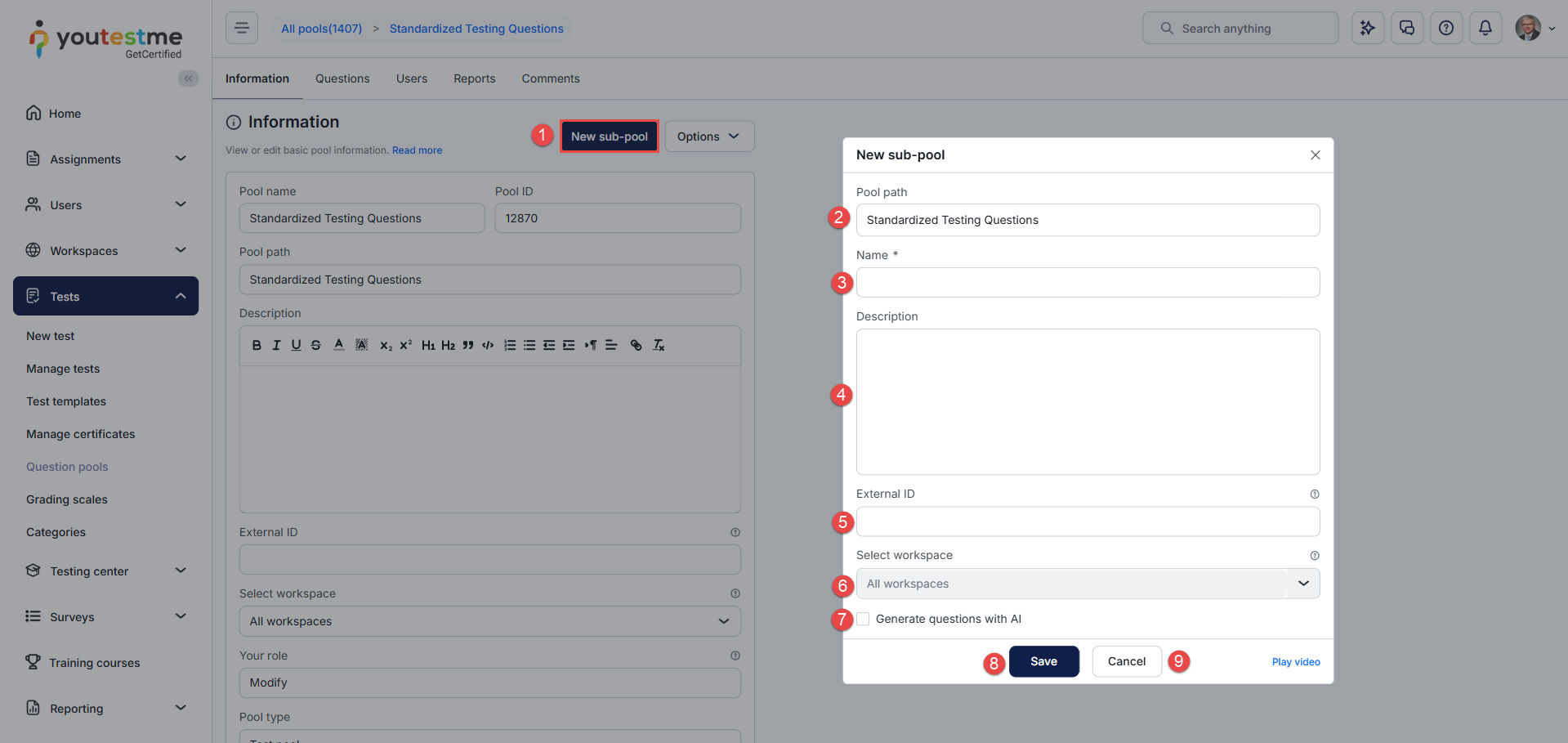
Task: Toggle Italic formatting in description editor
Action: point(276,346)
